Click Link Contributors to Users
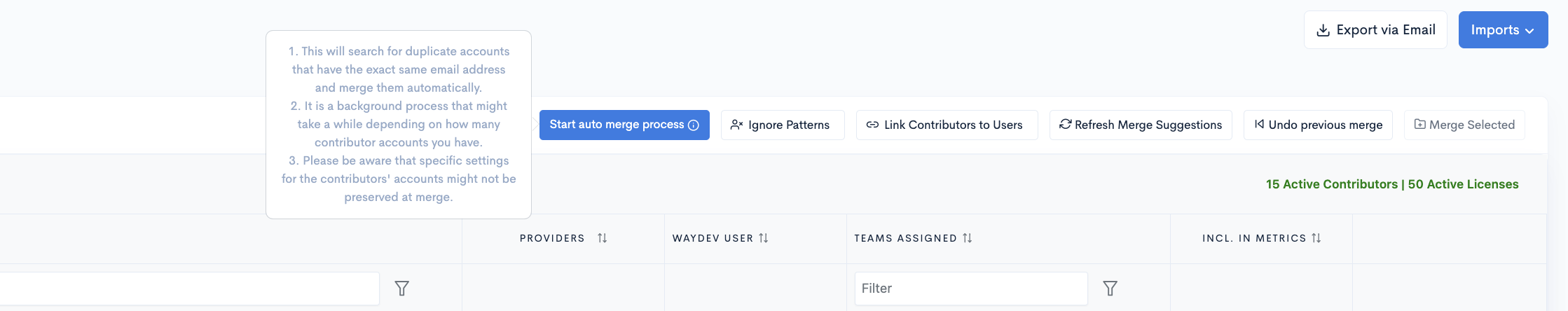The height and width of the screenshot is (311, 1568). click(947, 125)
